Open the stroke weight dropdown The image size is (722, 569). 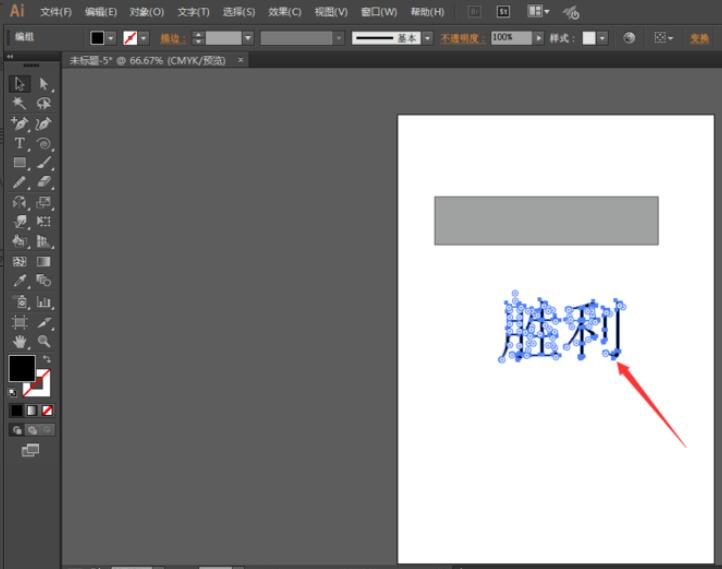coord(248,38)
